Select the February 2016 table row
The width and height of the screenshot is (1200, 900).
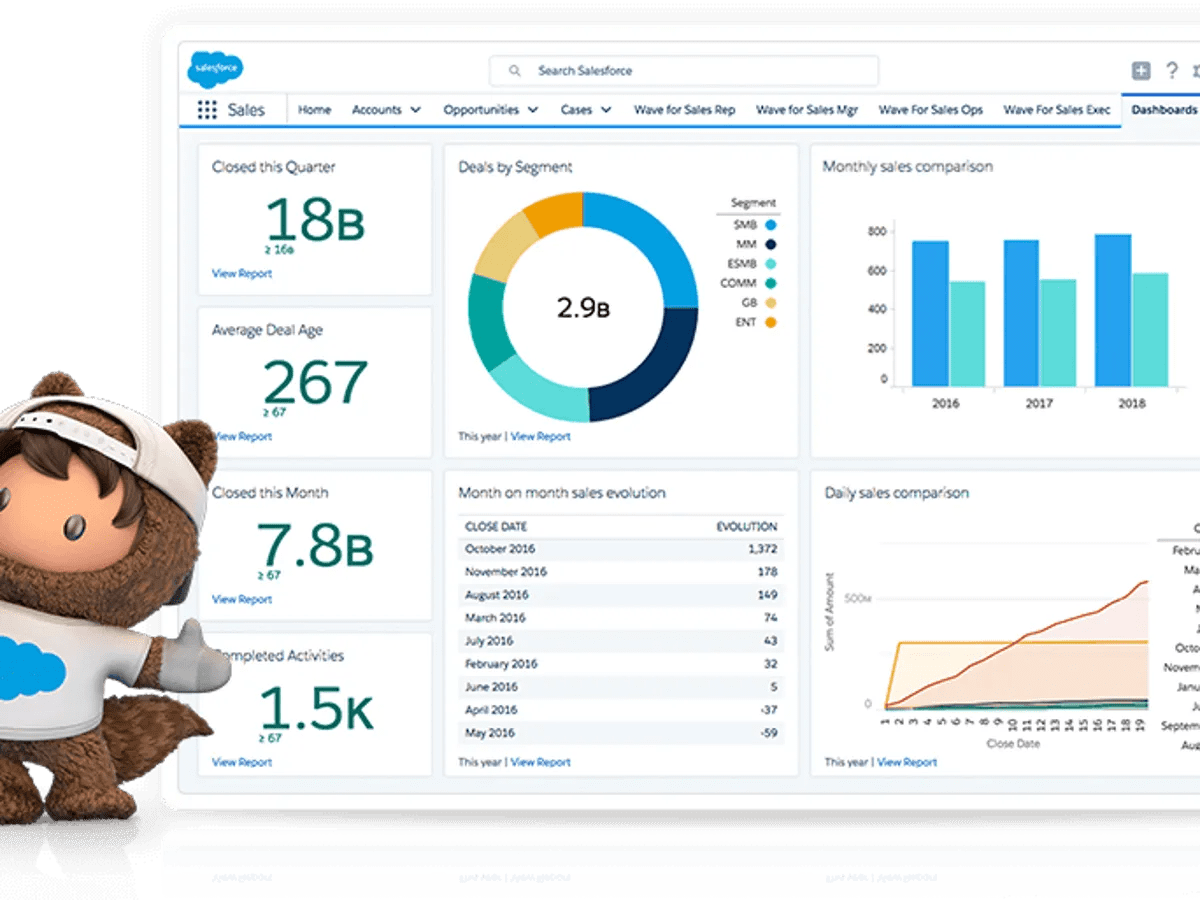621,664
